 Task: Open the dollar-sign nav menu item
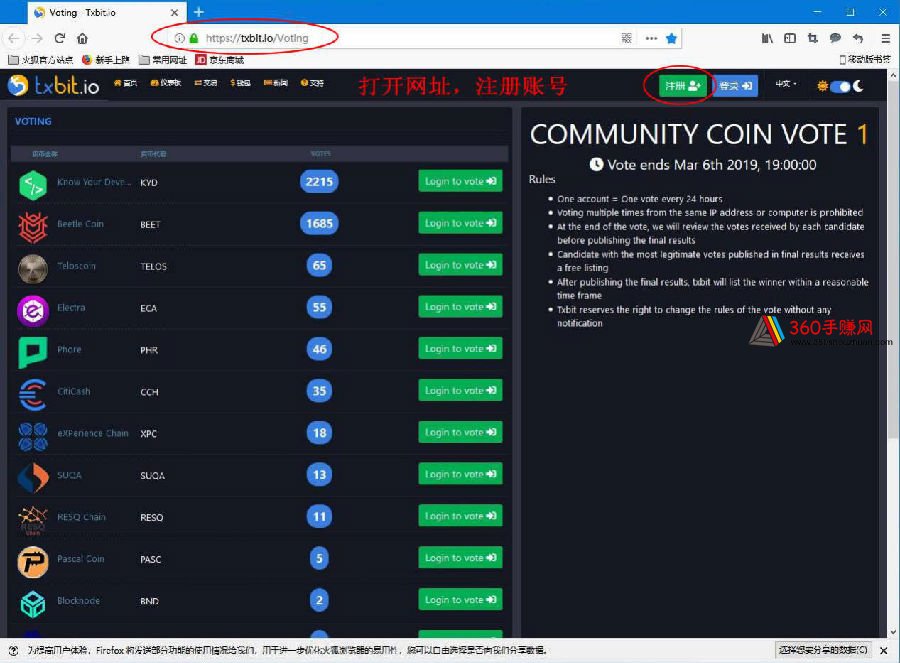click(240, 83)
